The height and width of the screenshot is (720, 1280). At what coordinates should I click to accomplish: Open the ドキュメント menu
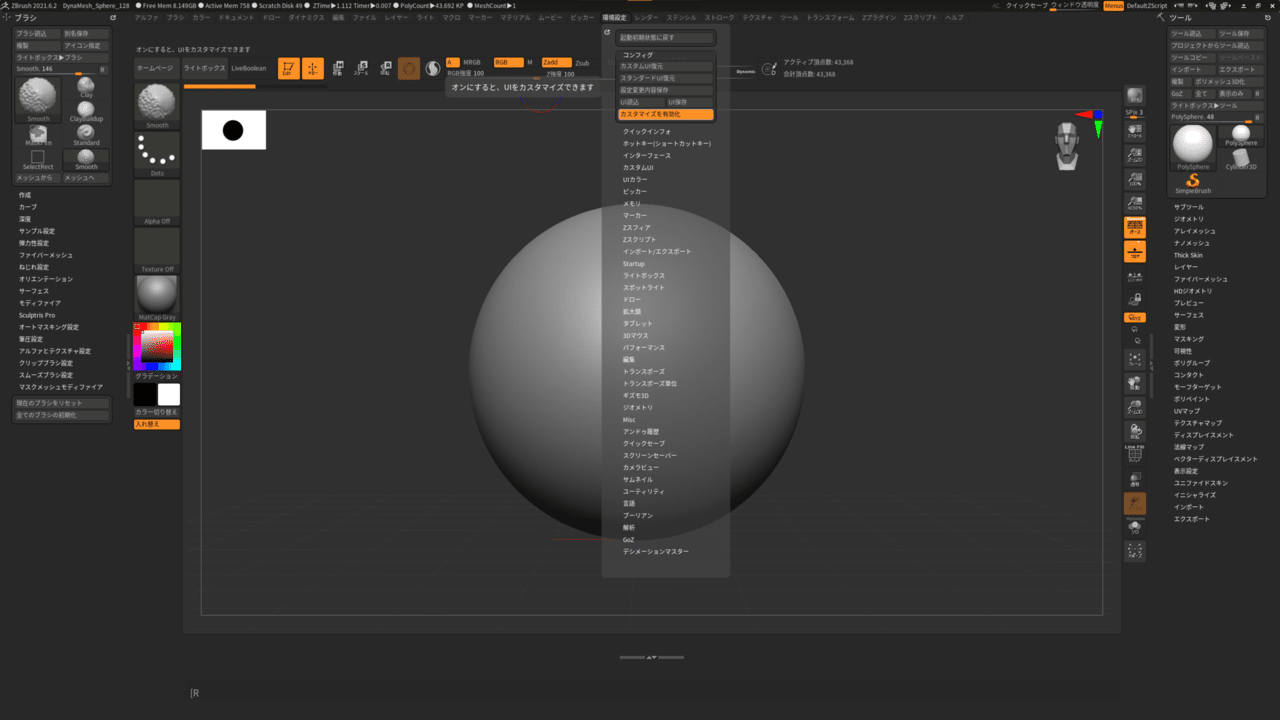236,18
